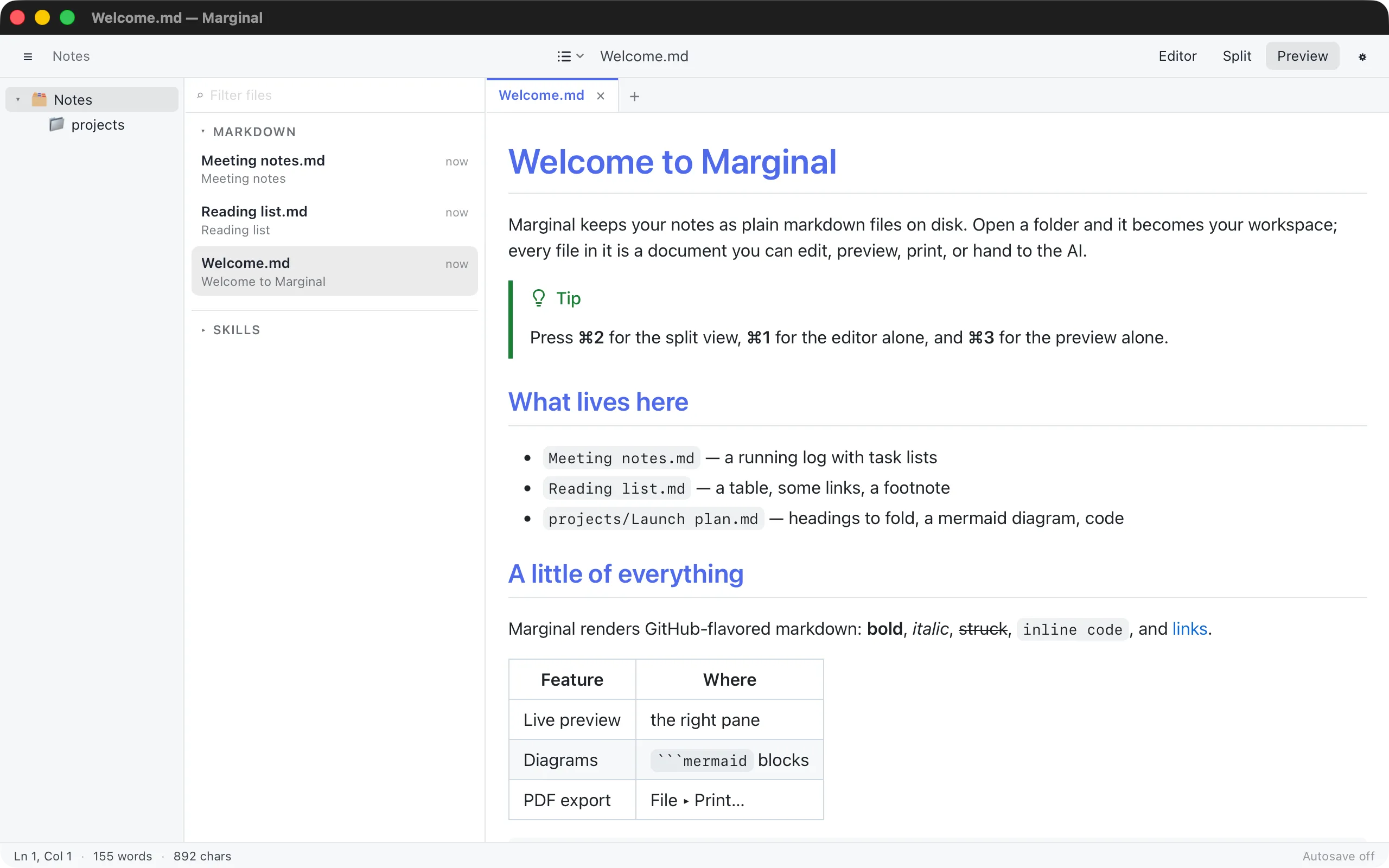Click the 'Welcome to Marginal' heading

(x=672, y=161)
